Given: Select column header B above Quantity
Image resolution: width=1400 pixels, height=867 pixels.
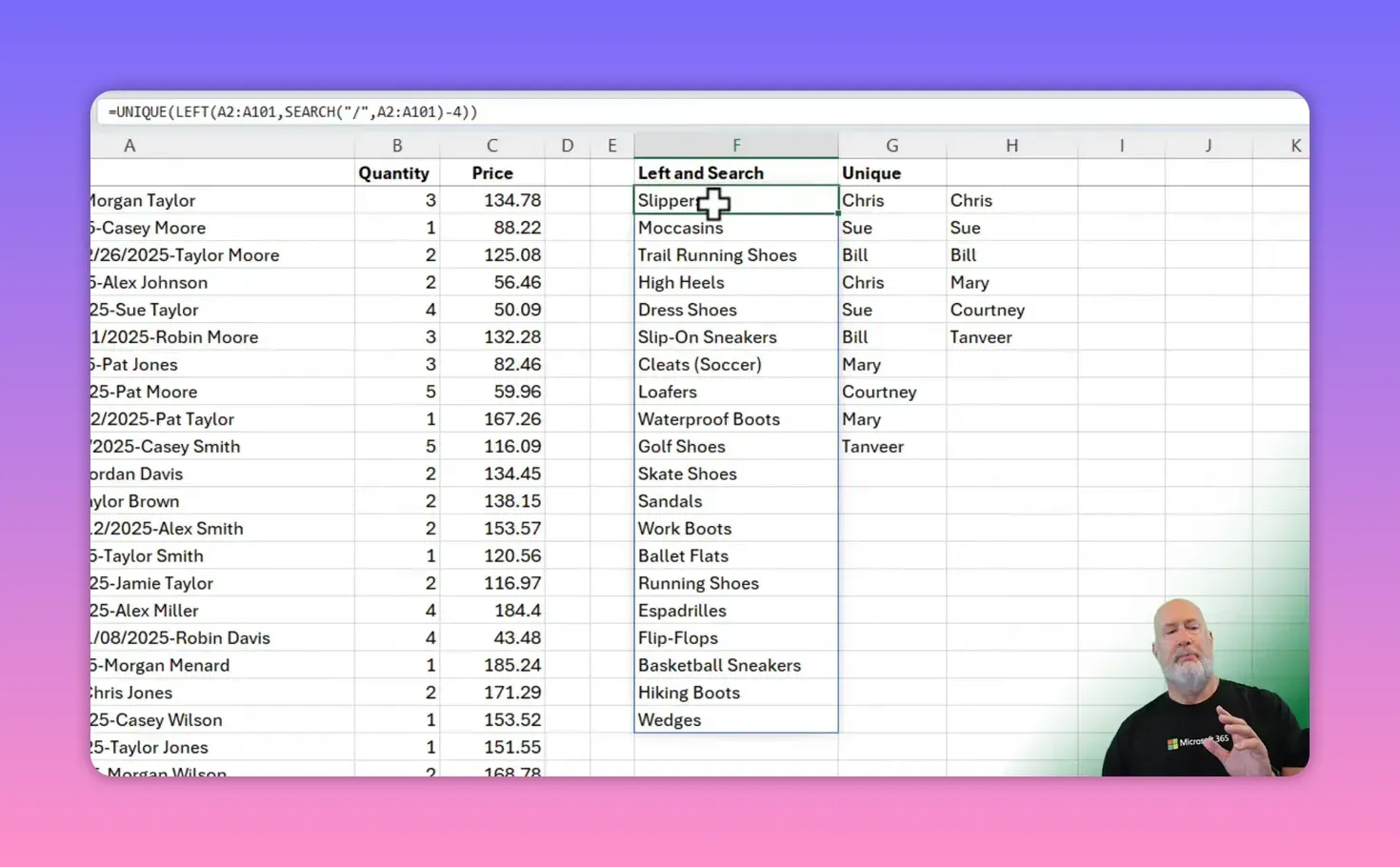Looking at the screenshot, I should (397, 144).
